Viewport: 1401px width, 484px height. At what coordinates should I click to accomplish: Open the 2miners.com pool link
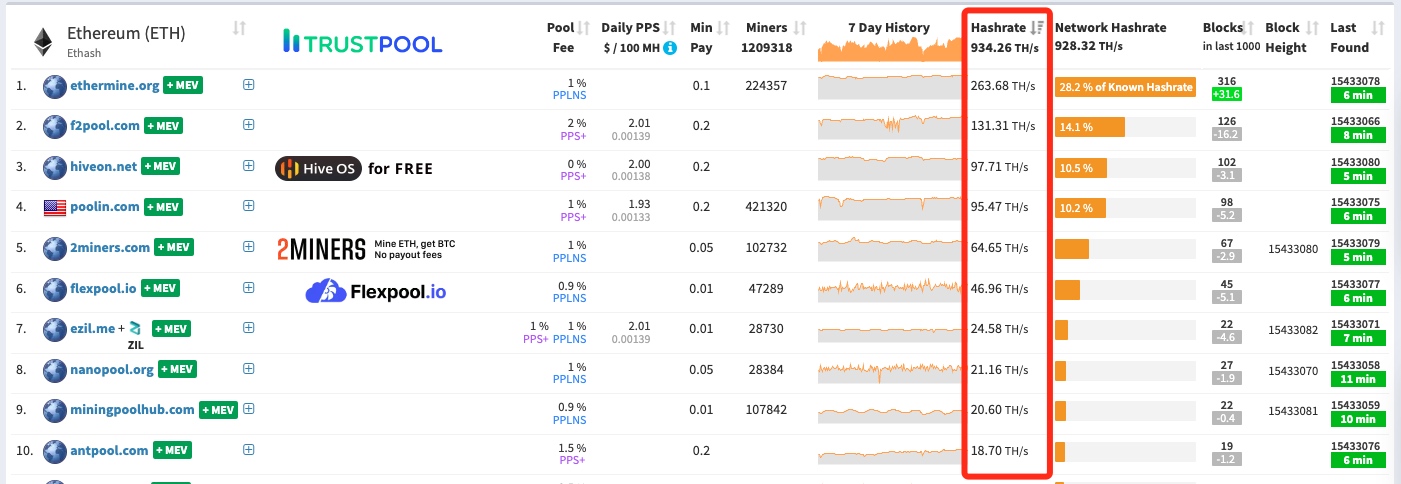click(x=110, y=248)
